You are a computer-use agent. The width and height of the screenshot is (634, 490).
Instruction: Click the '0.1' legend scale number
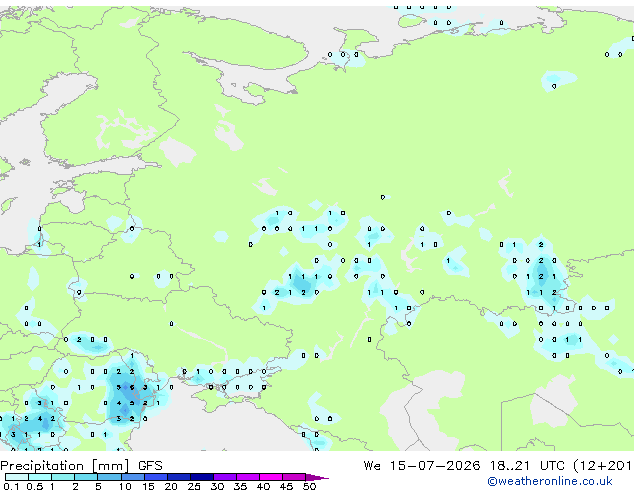11,486
